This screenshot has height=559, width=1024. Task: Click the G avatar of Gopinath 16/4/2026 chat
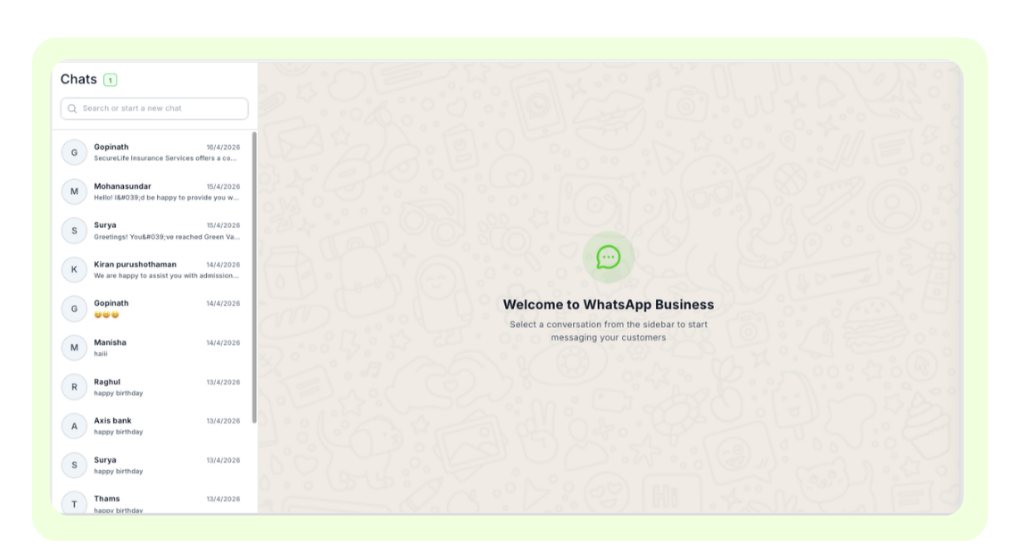pos(74,152)
